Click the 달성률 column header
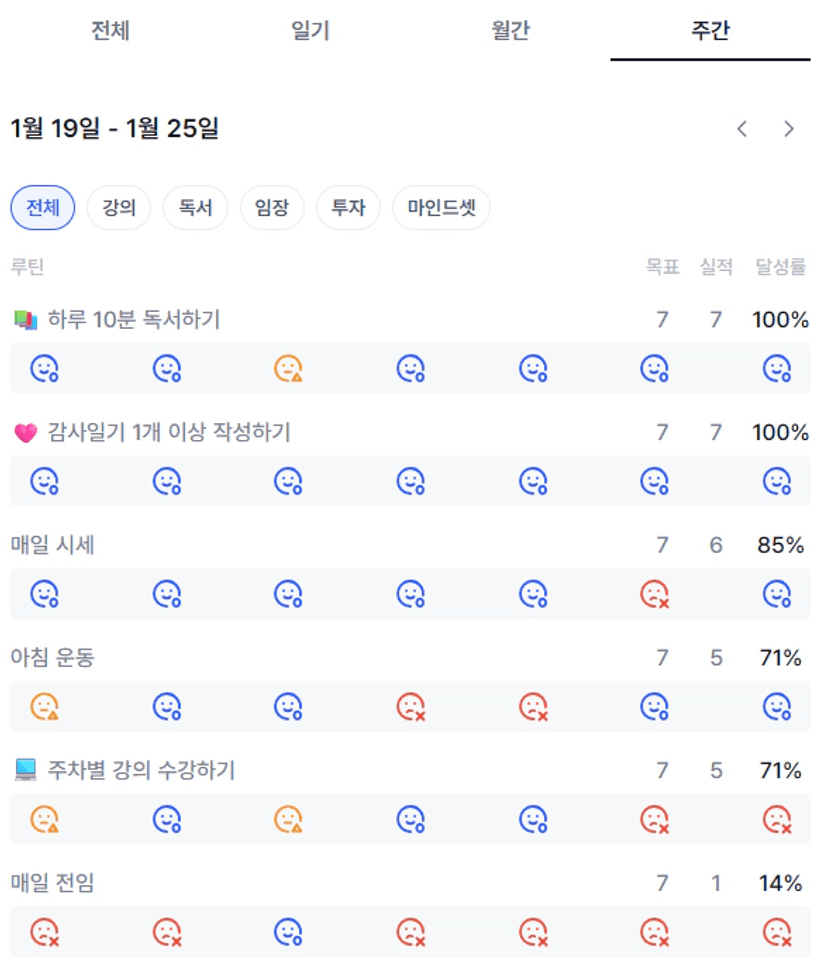Image resolution: width=827 pixels, height=976 pixels. (780, 267)
